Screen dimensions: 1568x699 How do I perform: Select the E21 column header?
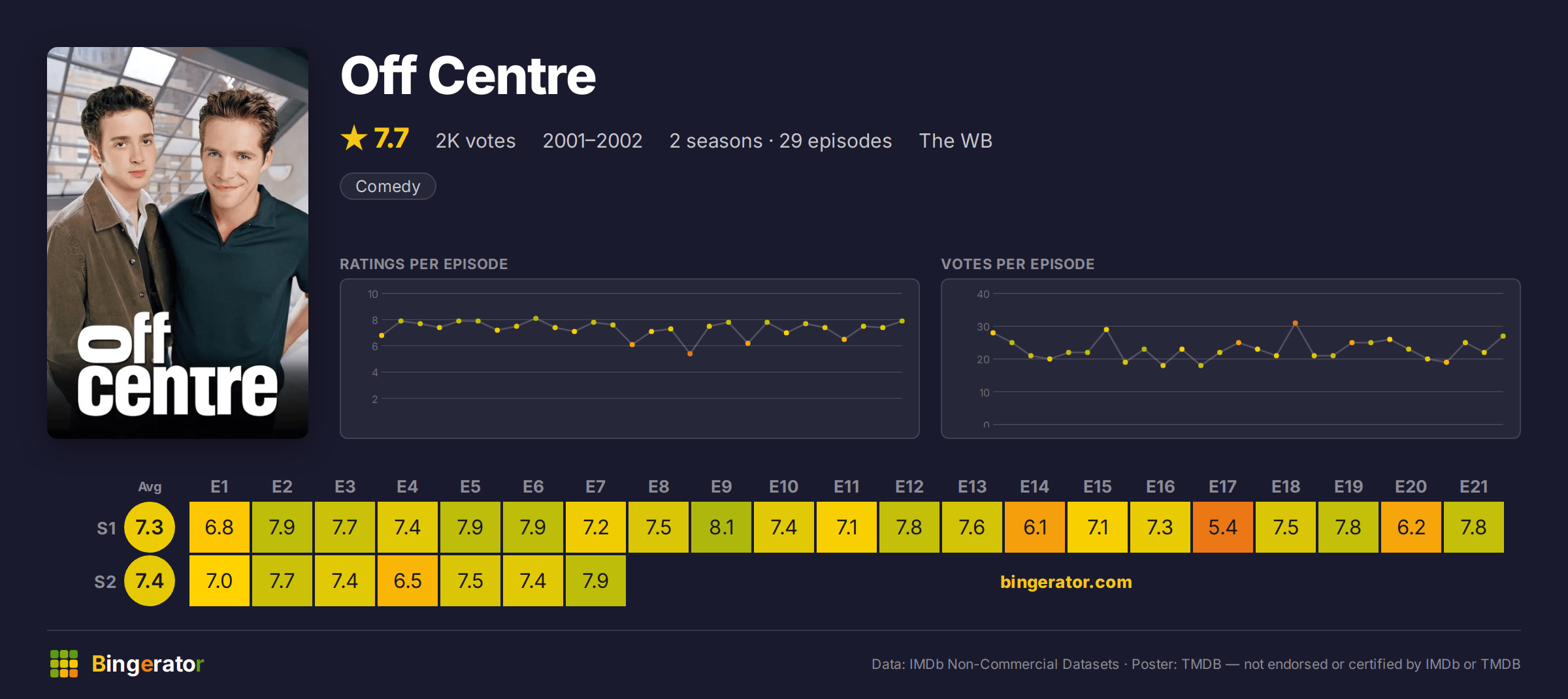click(x=1474, y=487)
